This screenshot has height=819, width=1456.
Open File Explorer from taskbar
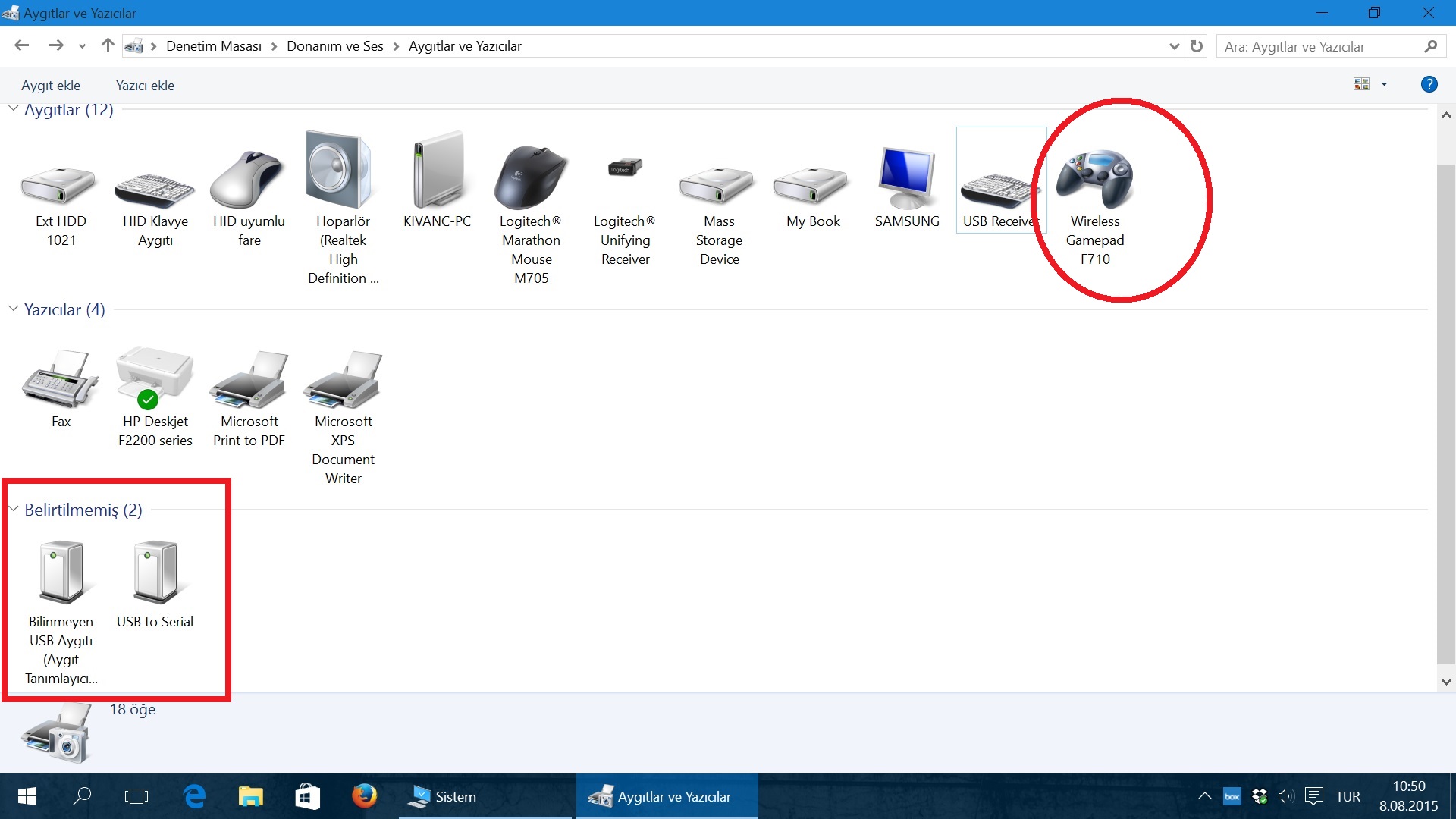[250, 796]
